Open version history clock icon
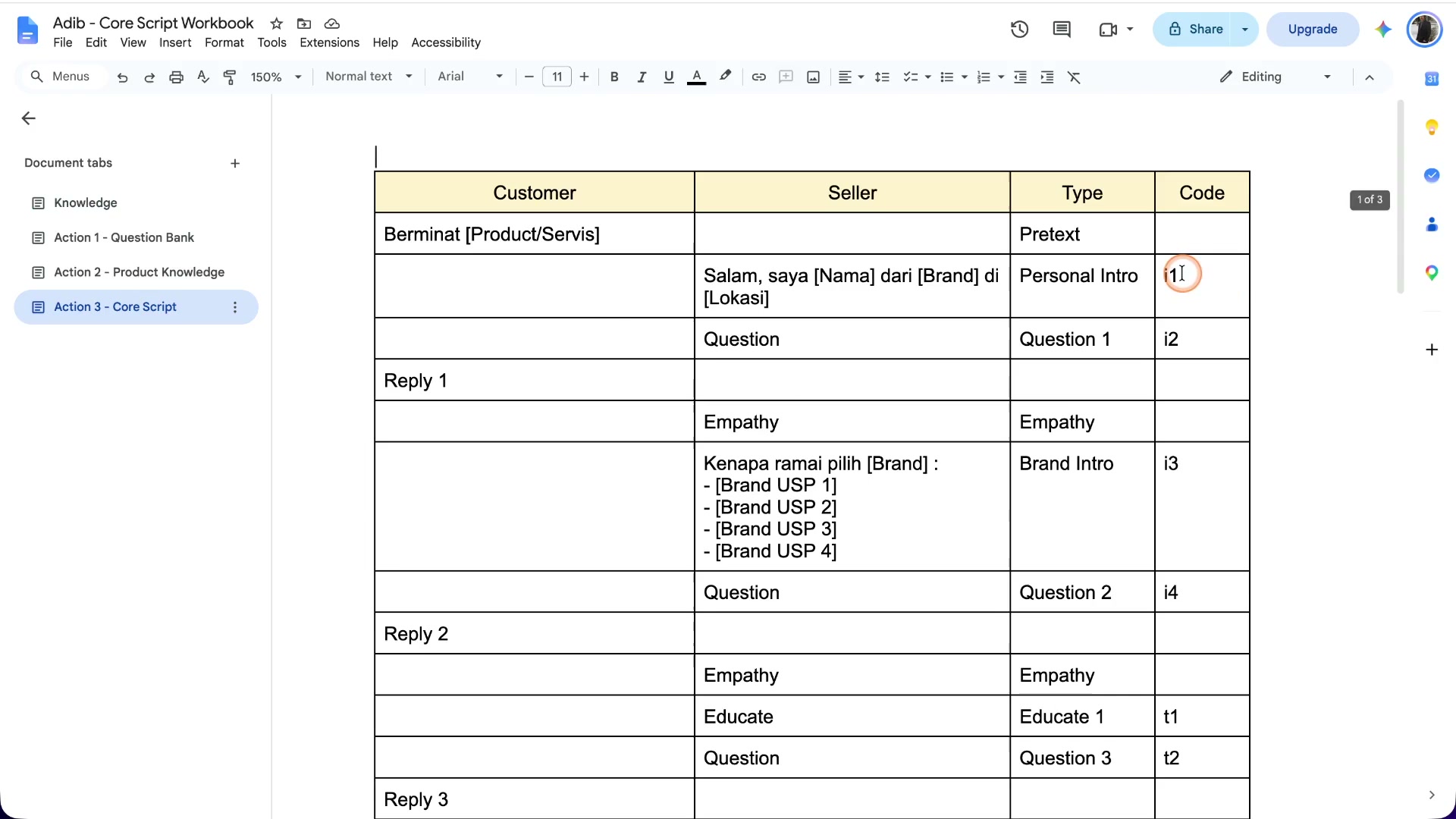 [1019, 30]
